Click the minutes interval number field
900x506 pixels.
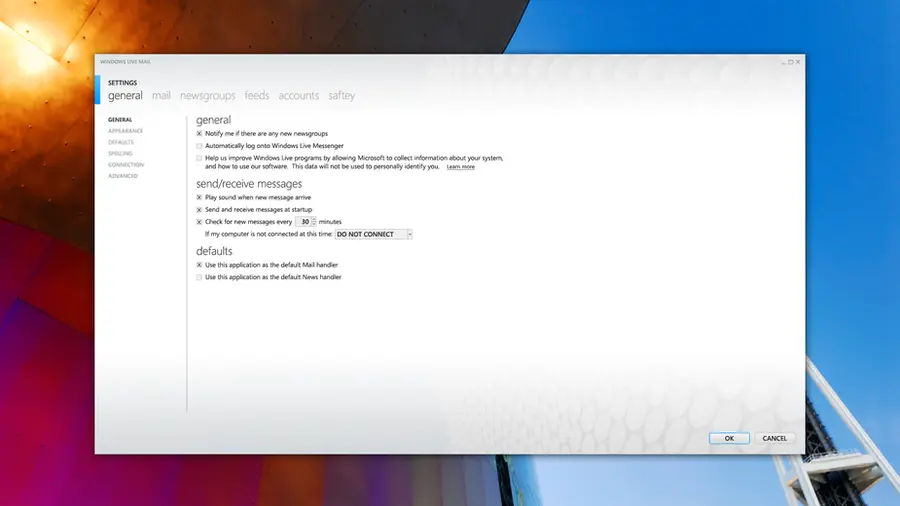coord(303,221)
